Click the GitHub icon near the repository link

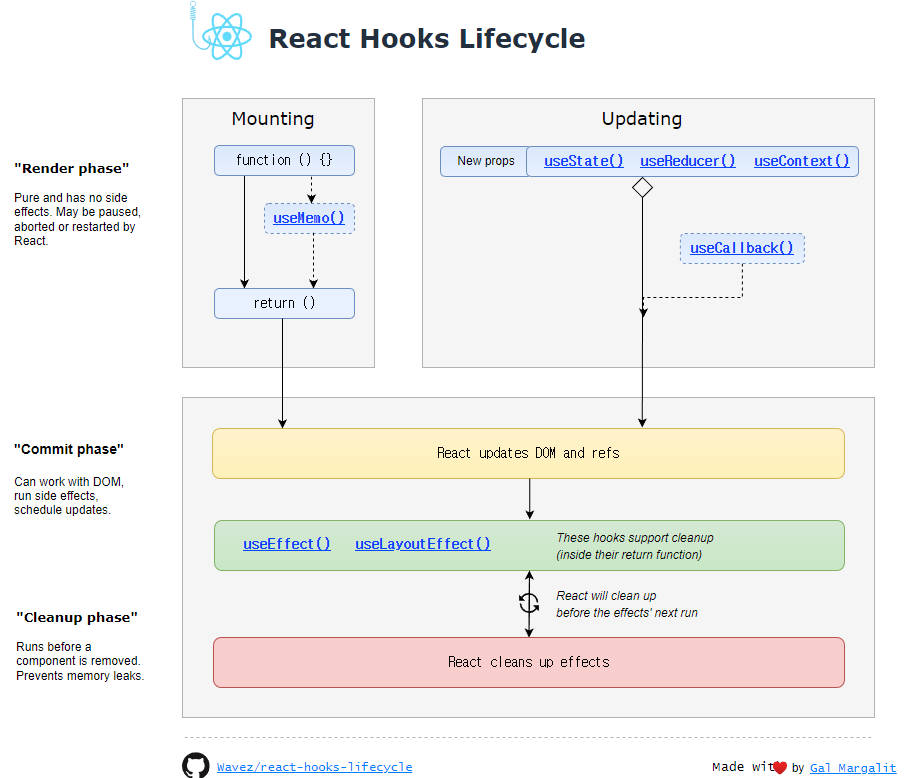pyautogui.click(x=196, y=765)
